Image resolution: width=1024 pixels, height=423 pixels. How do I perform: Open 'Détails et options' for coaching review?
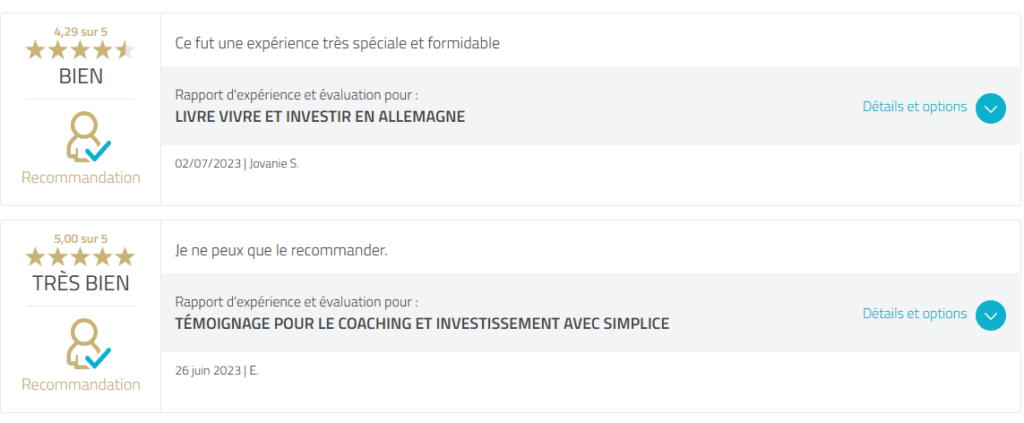[x=914, y=314]
